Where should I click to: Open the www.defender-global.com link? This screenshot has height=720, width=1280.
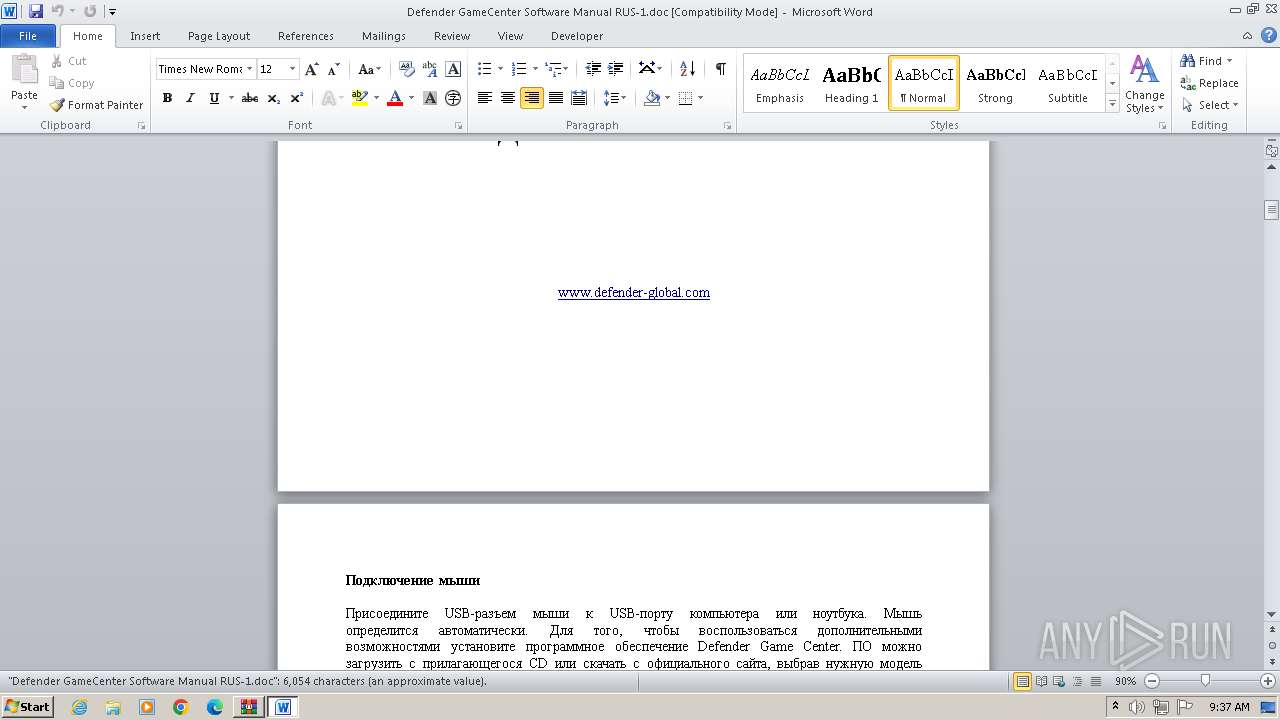point(634,293)
